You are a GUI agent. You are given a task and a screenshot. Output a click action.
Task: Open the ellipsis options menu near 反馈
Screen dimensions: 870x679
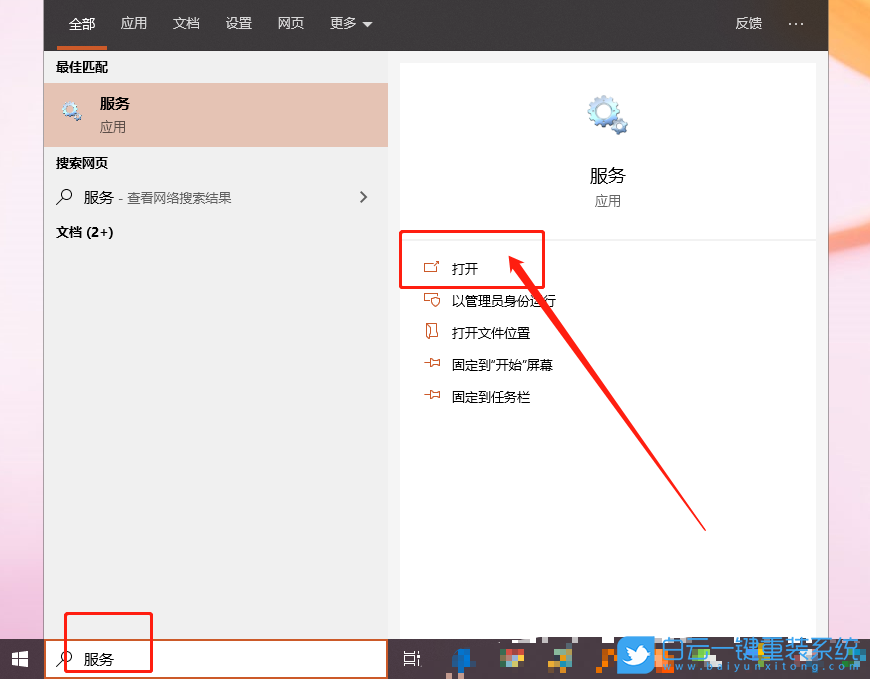796,24
